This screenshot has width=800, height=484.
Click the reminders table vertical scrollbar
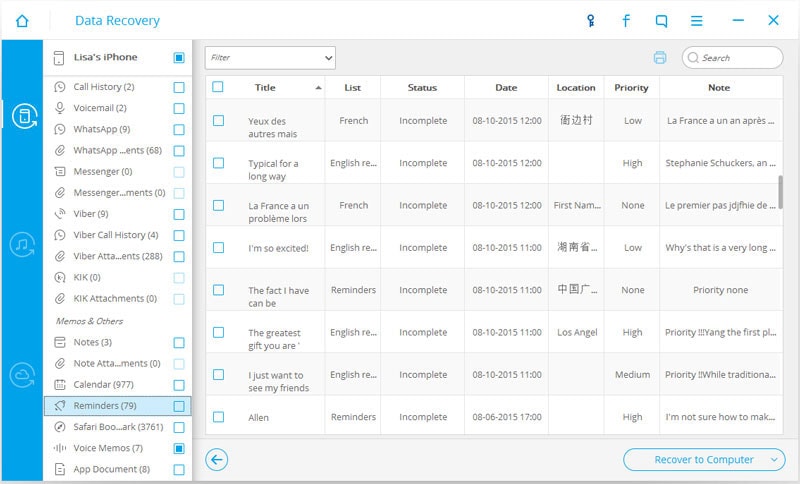780,192
